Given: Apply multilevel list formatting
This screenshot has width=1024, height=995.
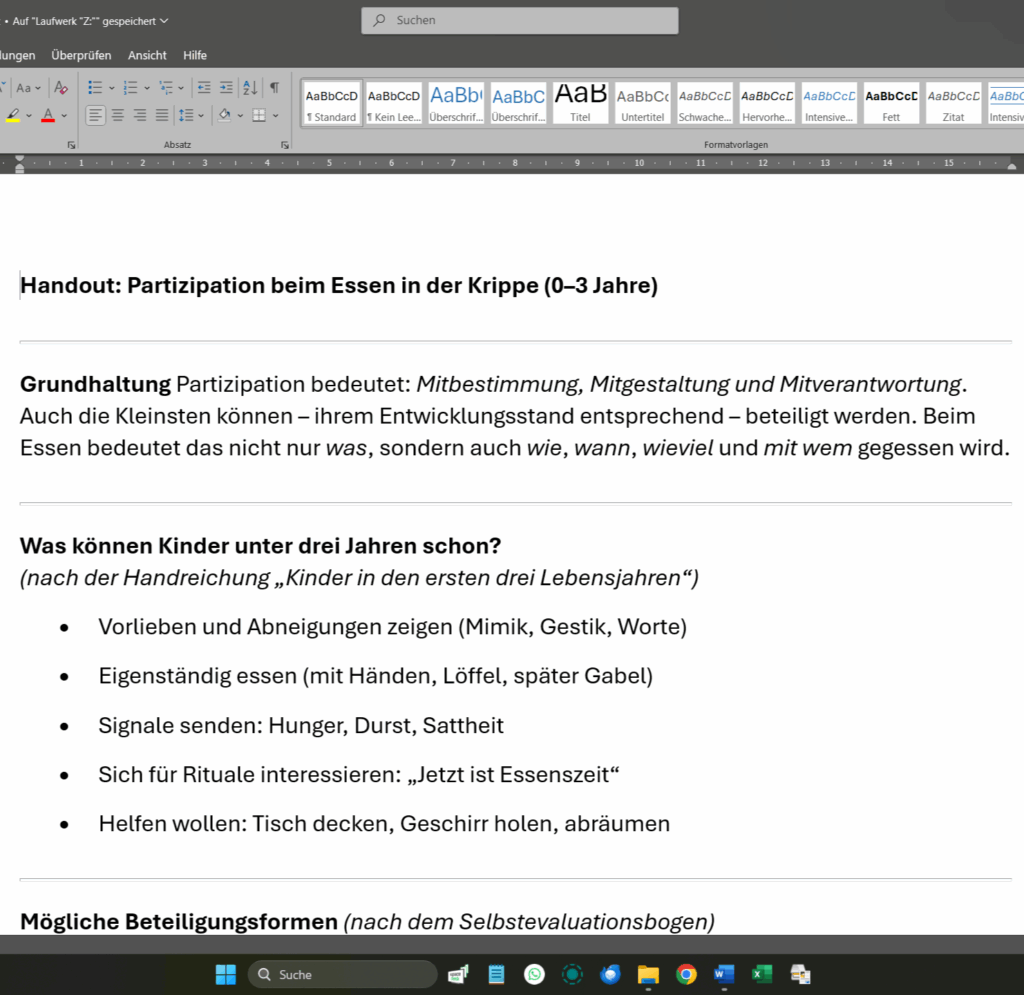Looking at the screenshot, I should point(166,87).
